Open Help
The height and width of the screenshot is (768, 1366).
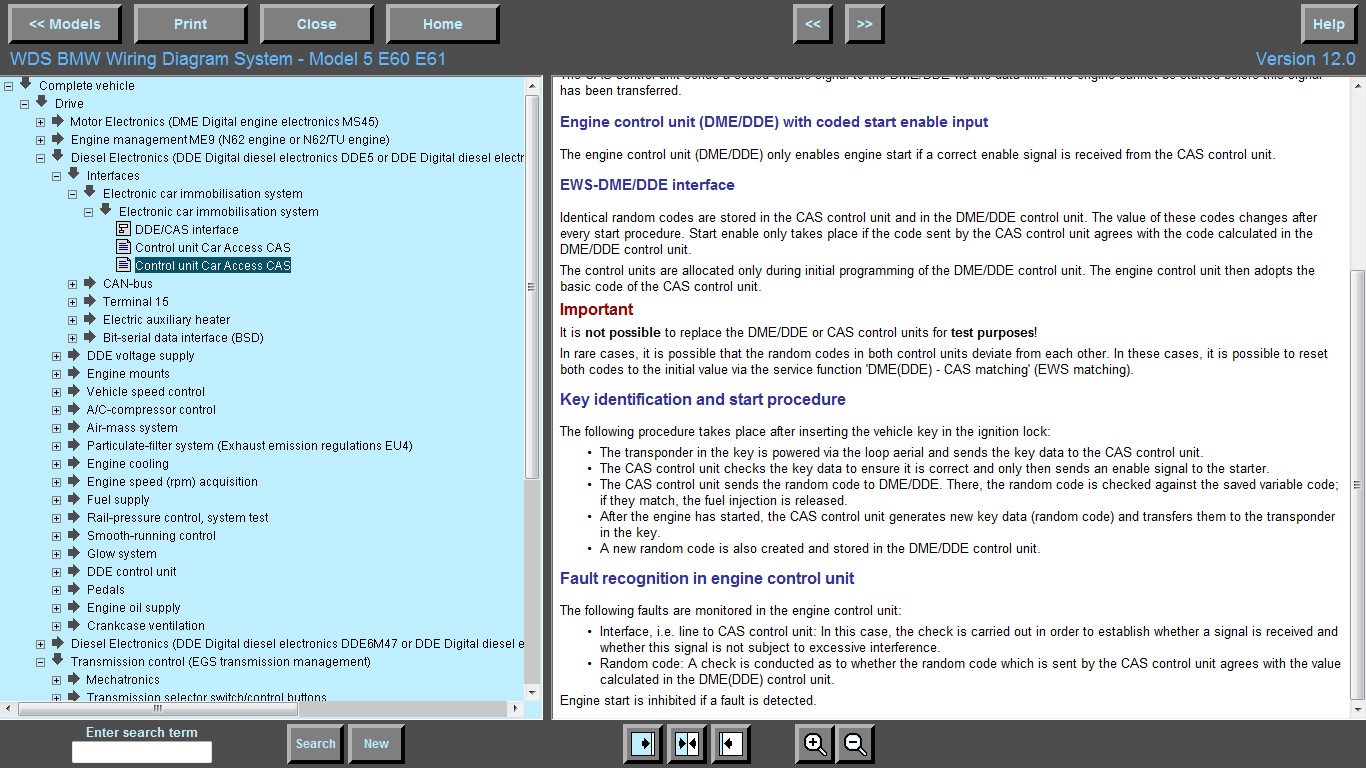pyautogui.click(x=1329, y=24)
